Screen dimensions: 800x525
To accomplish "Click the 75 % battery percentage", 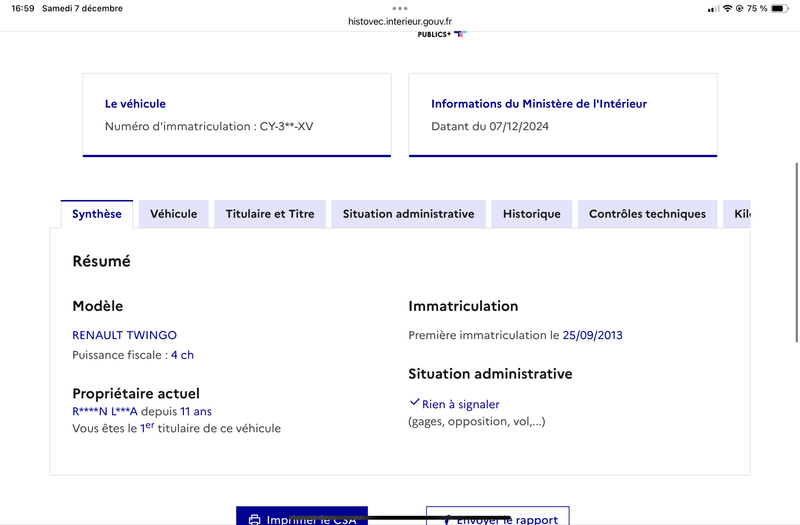I will [x=757, y=8].
